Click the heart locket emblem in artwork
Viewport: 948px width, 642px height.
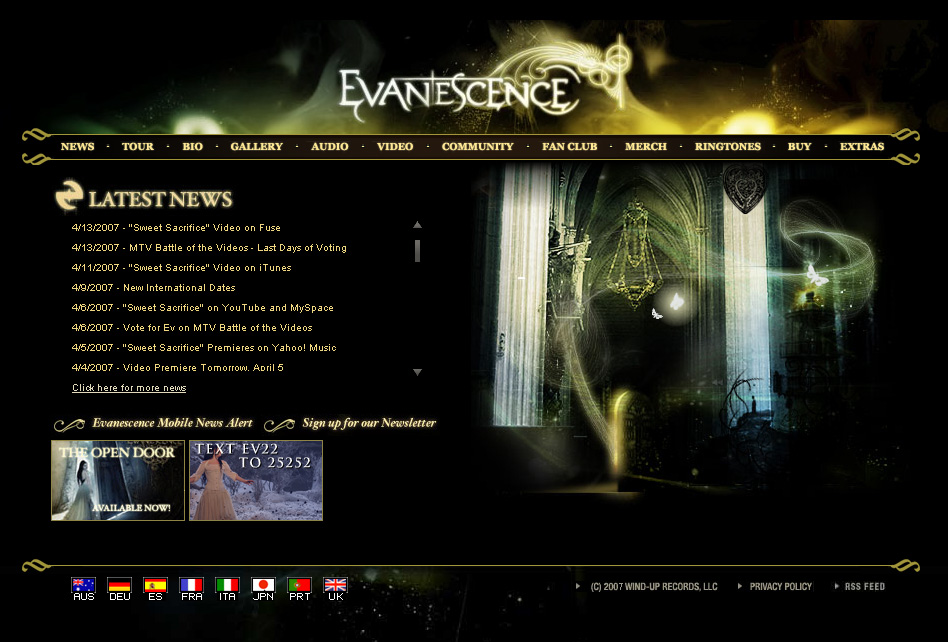point(745,189)
